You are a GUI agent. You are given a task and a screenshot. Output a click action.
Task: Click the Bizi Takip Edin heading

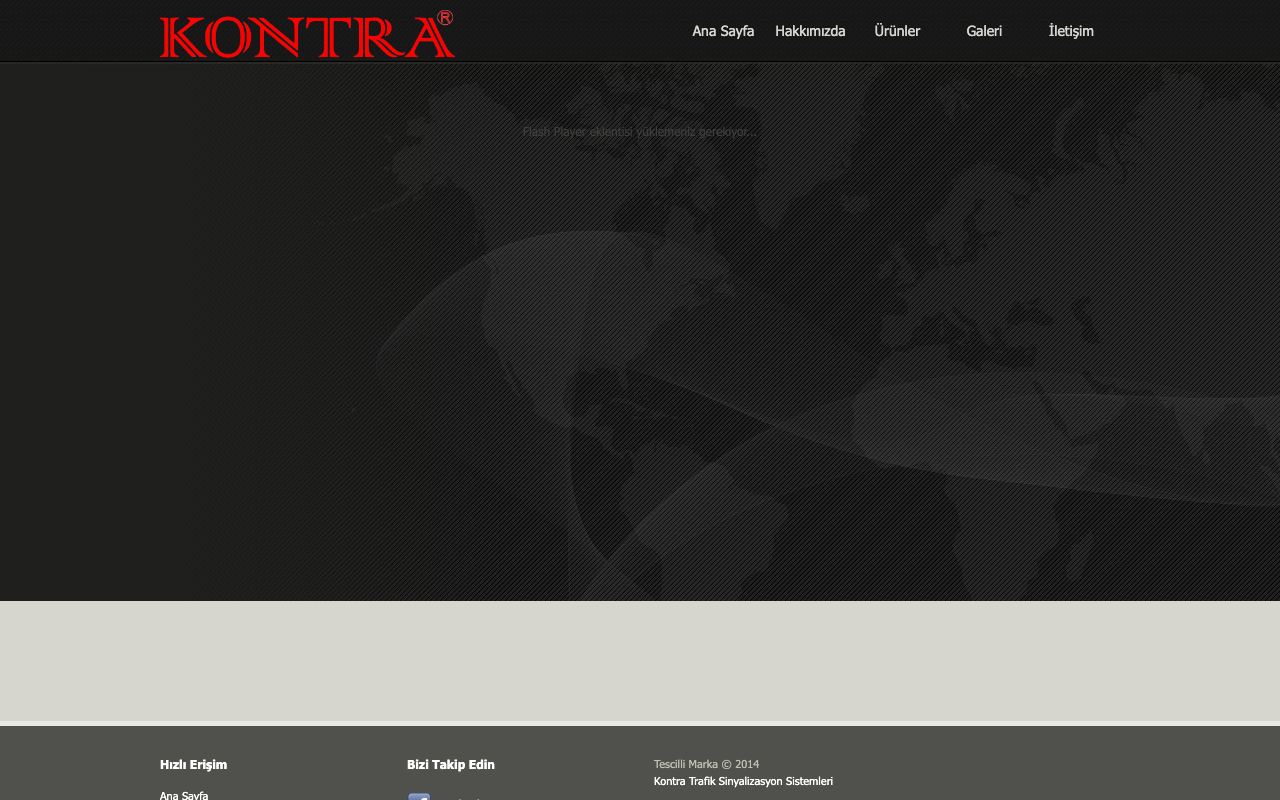tap(451, 765)
